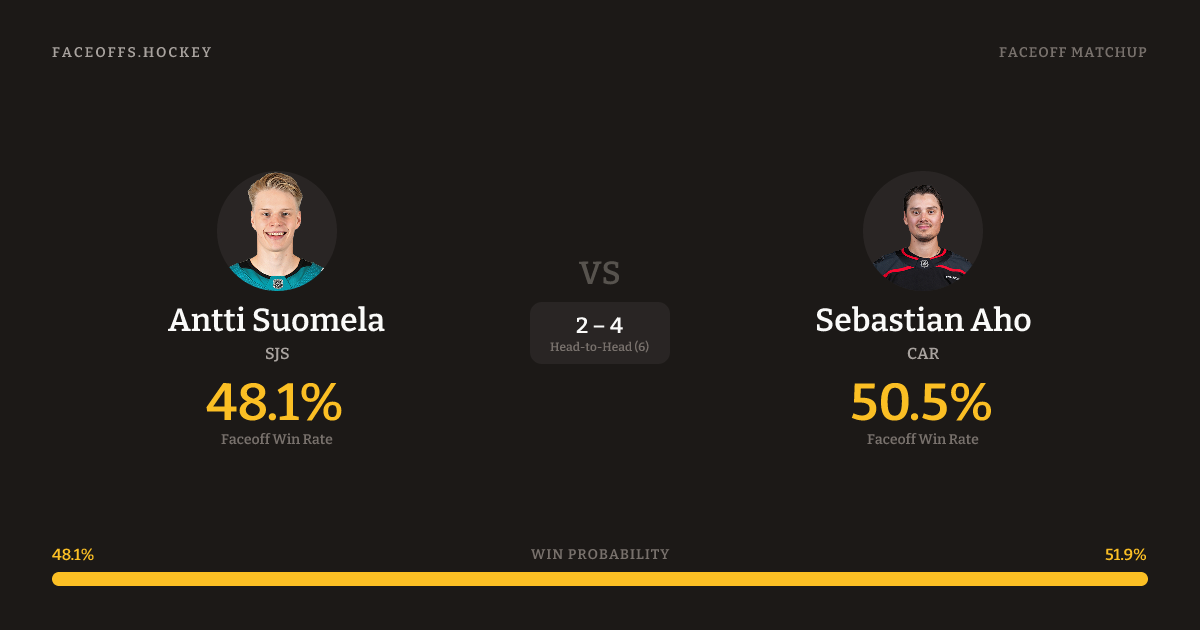Click the yellow win probability bar
This screenshot has width=1200, height=630.
(x=600, y=579)
